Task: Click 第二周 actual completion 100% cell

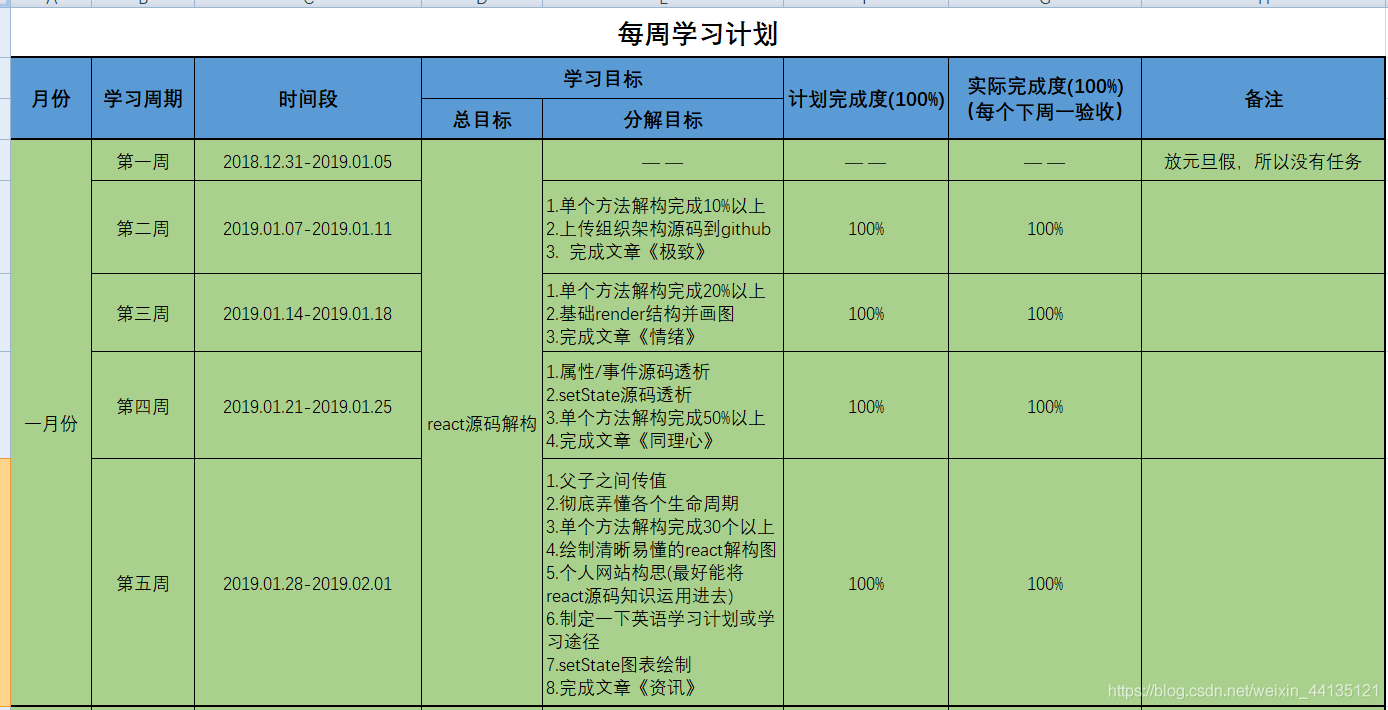Action: 1045,228
